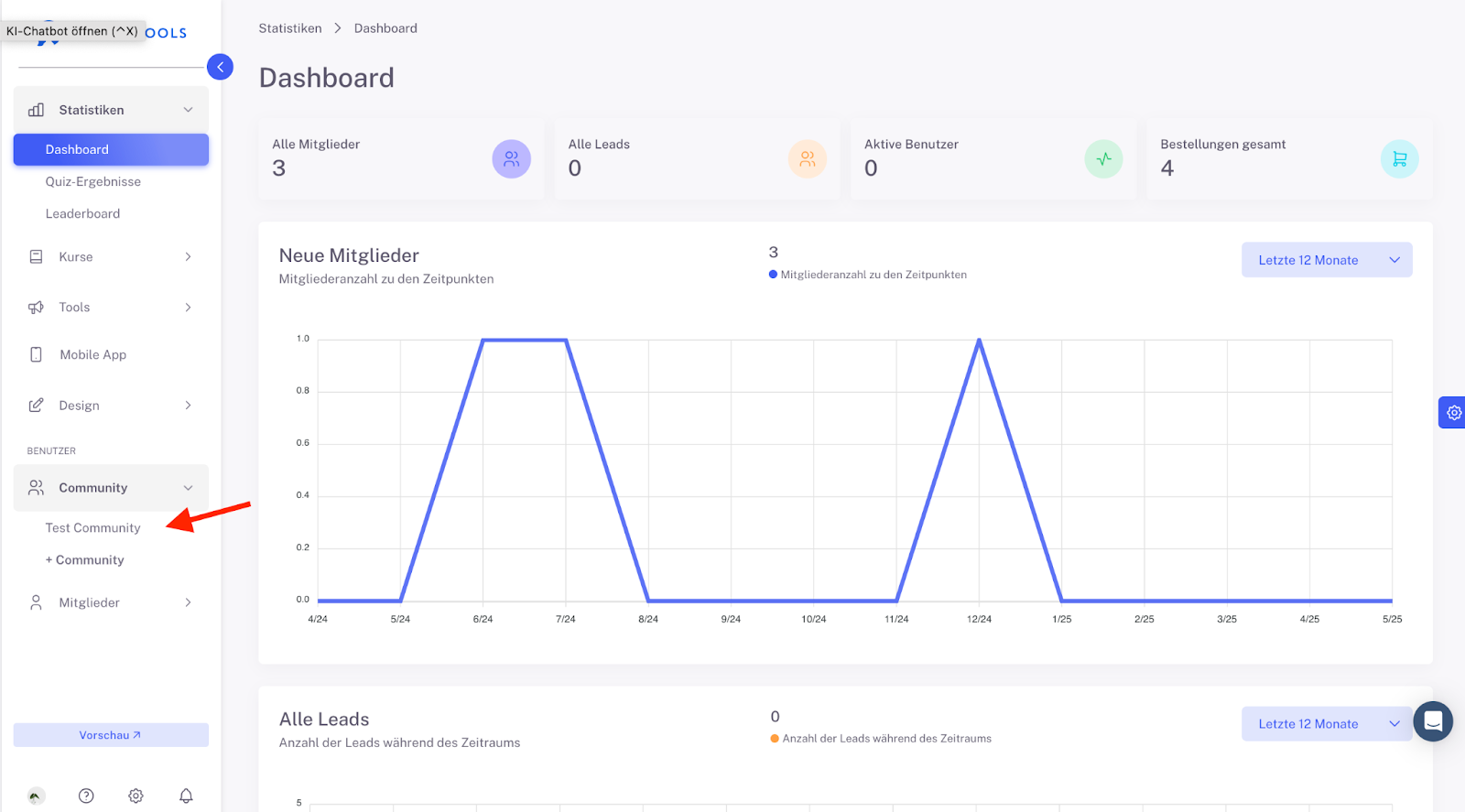Open the chat support bubble icon

coord(1433,721)
